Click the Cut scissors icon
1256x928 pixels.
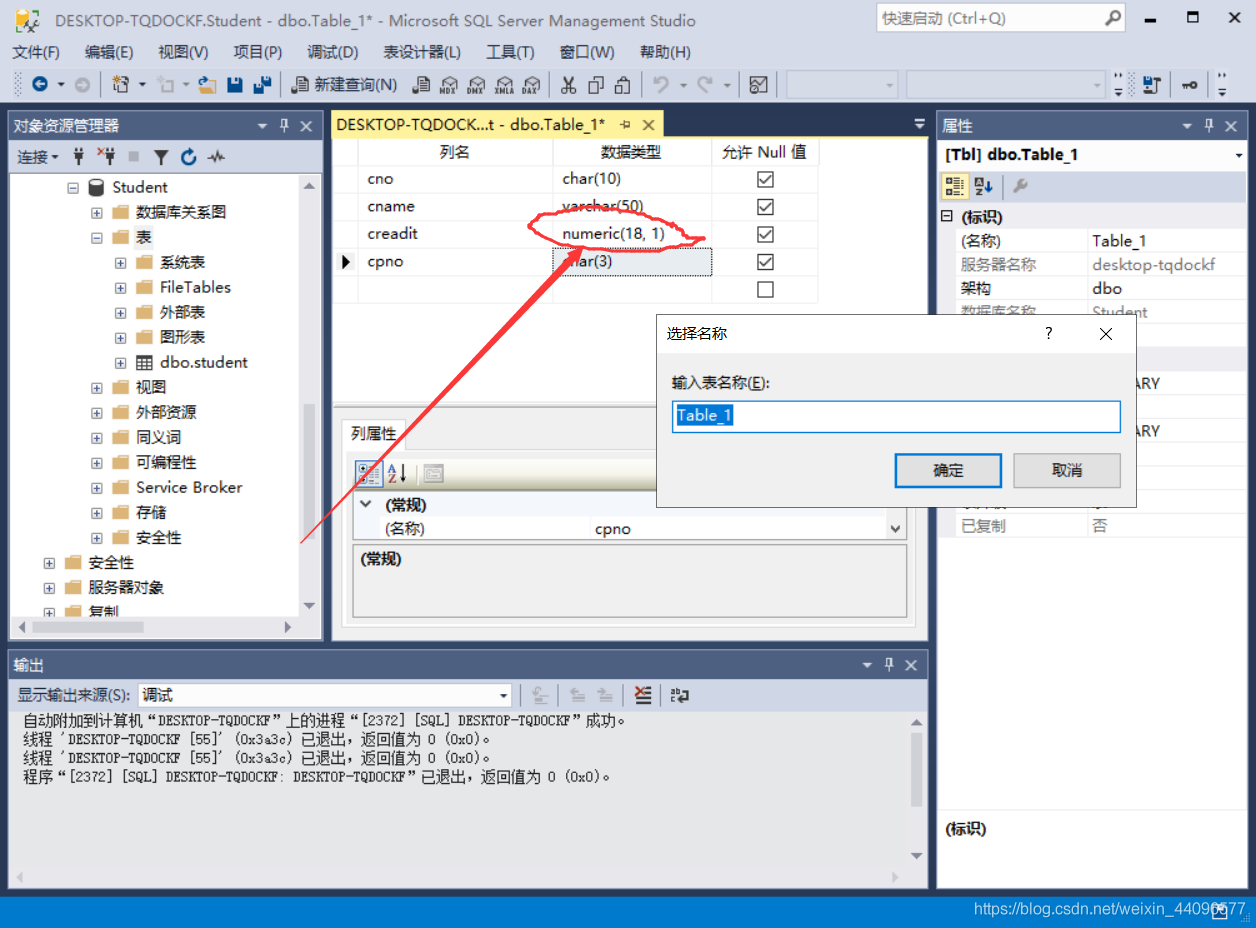[x=568, y=85]
